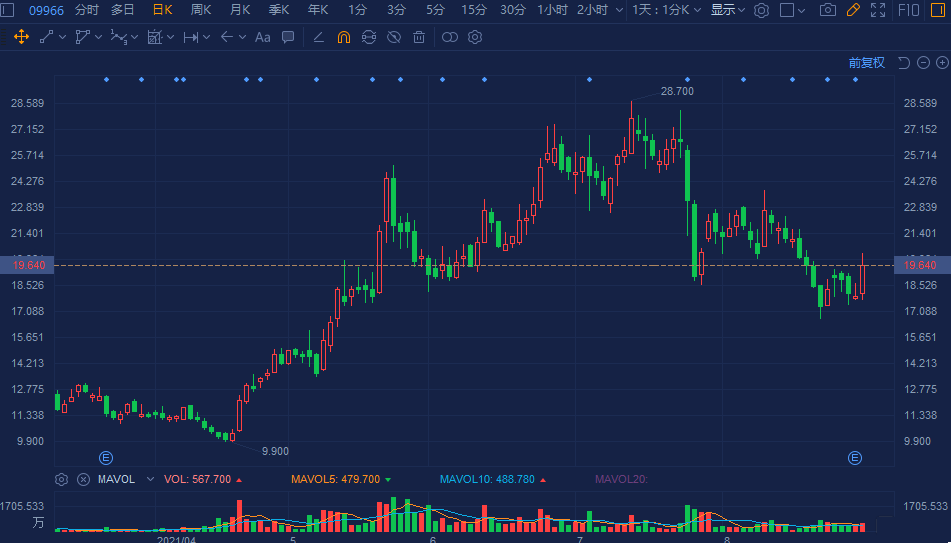The height and width of the screenshot is (543, 951).
Task: Delete drawings with the trash icon
Action: (418, 37)
